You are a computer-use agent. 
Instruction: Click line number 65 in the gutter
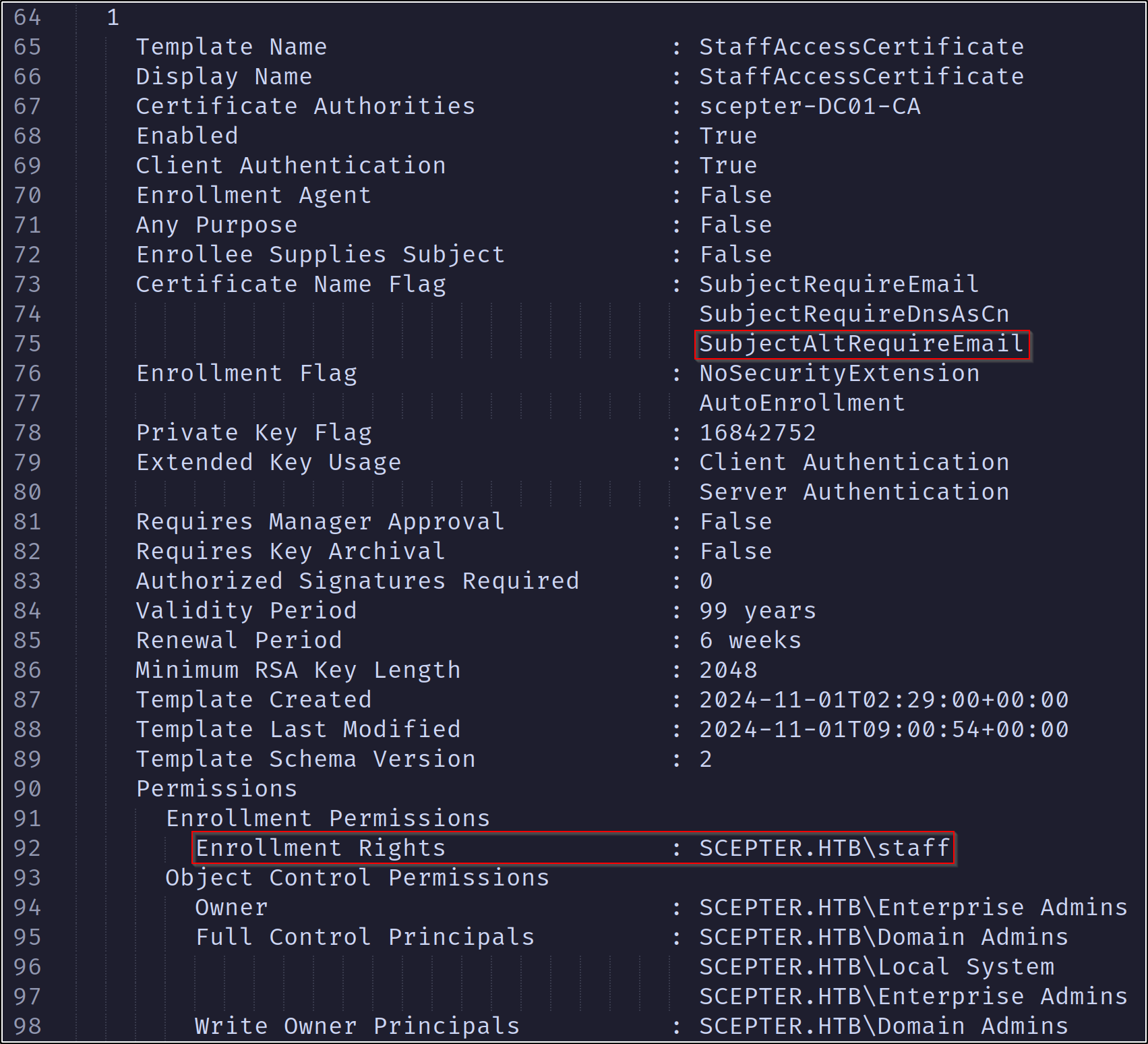click(27, 47)
